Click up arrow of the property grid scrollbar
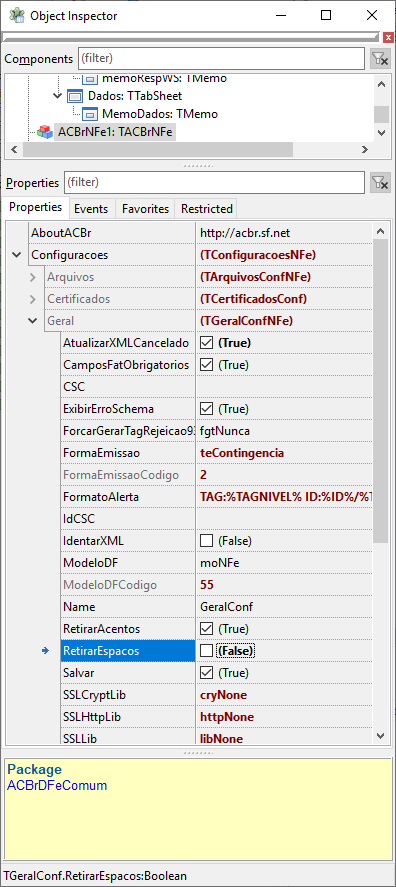This screenshot has height=887, width=396. click(x=380, y=231)
